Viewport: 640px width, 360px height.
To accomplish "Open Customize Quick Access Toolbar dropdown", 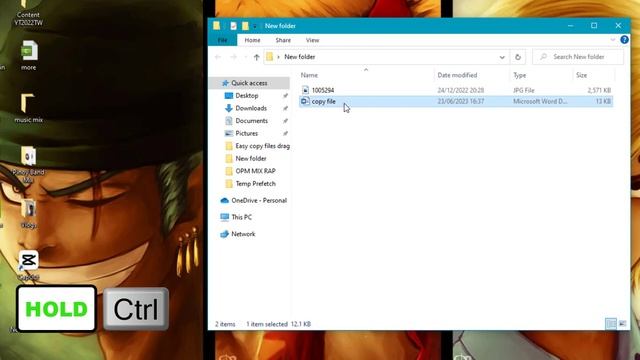I will pyautogui.click(x=255, y=26).
